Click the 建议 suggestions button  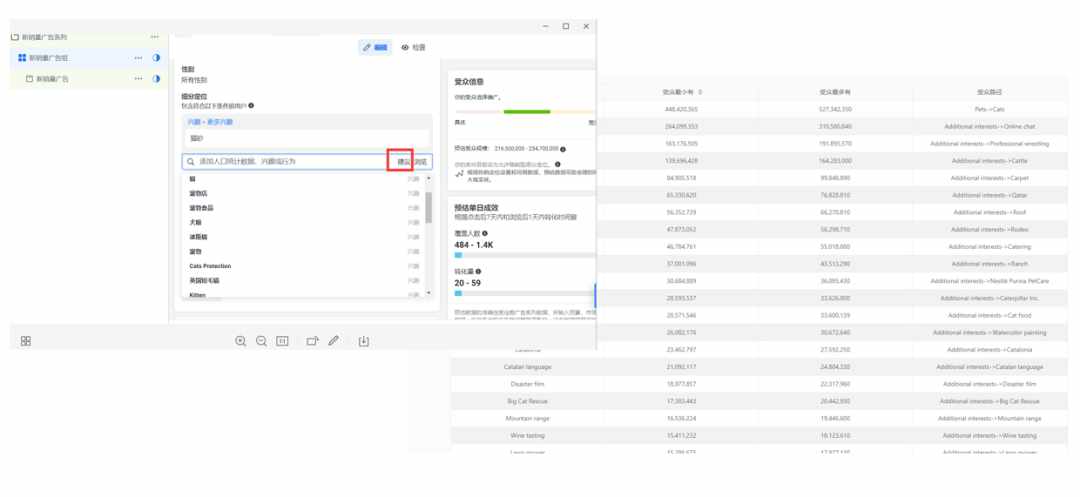403,162
